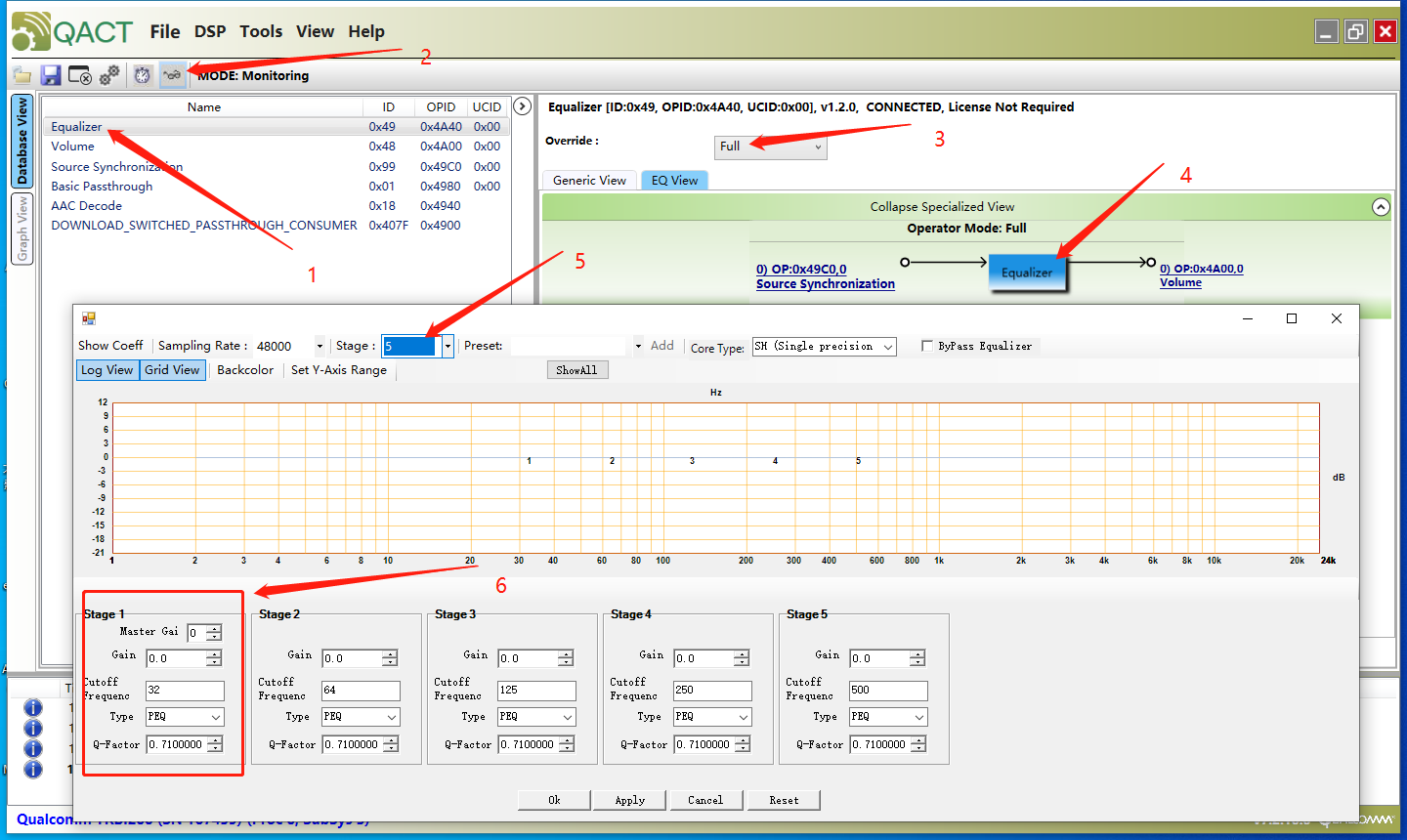Open Stage 3 Type PEQ dropdown
This screenshot has height=840, width=1407.
click(536, 717)
